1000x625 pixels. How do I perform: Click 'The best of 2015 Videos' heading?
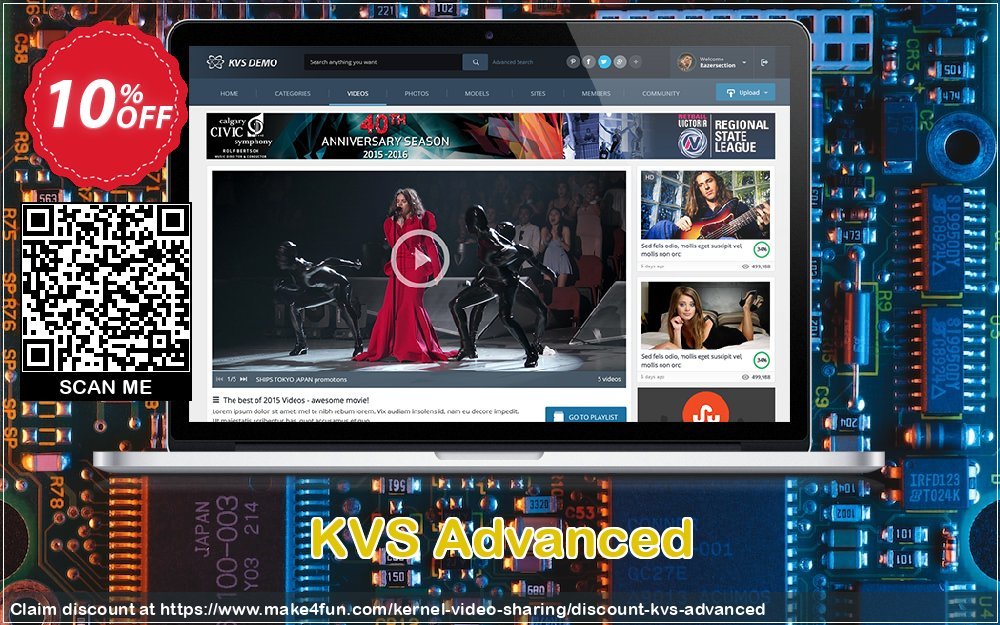pos(296,400)
